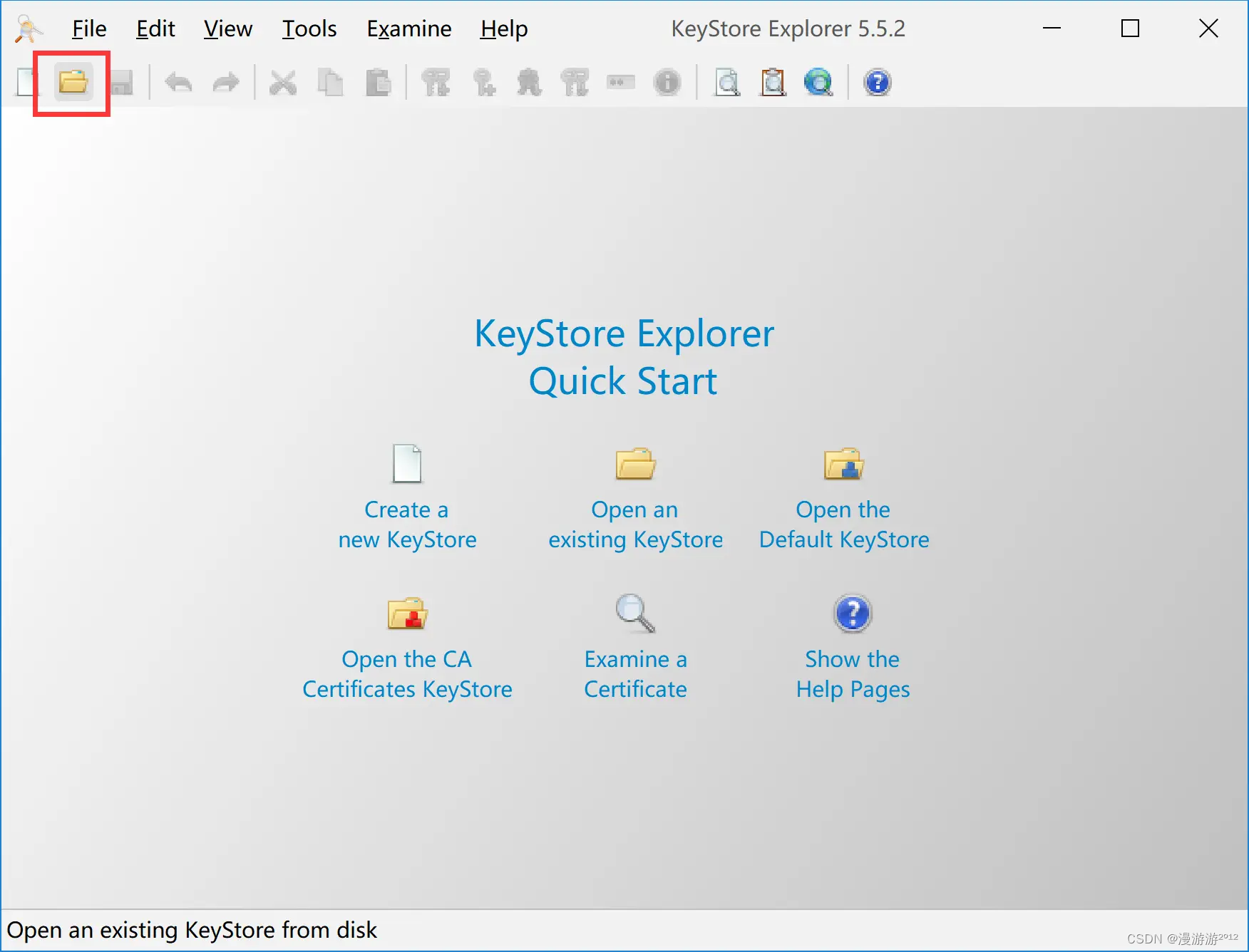The height and width of the screenshot is (952, 1249).
Task: Click the Redo arrow in the toolbar
Action: point(226,83)
